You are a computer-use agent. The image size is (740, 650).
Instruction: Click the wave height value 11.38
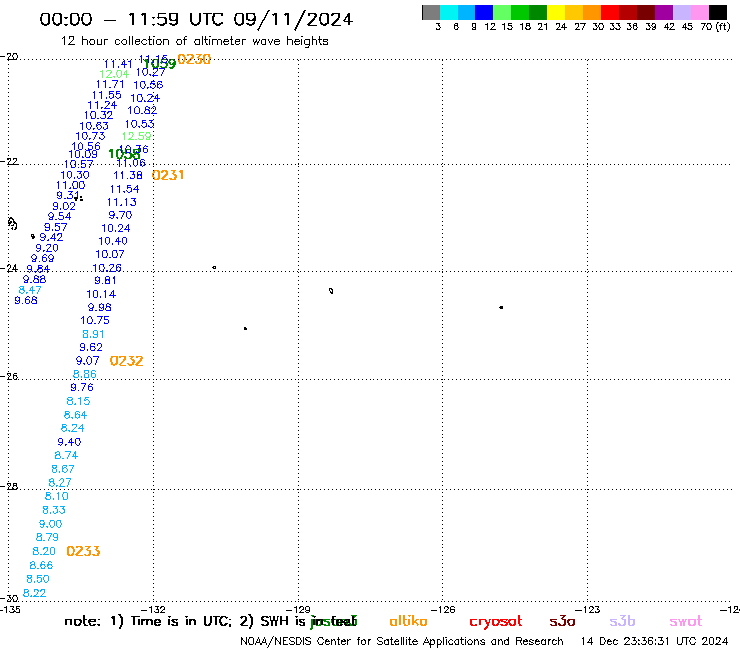tap(128, 175)
